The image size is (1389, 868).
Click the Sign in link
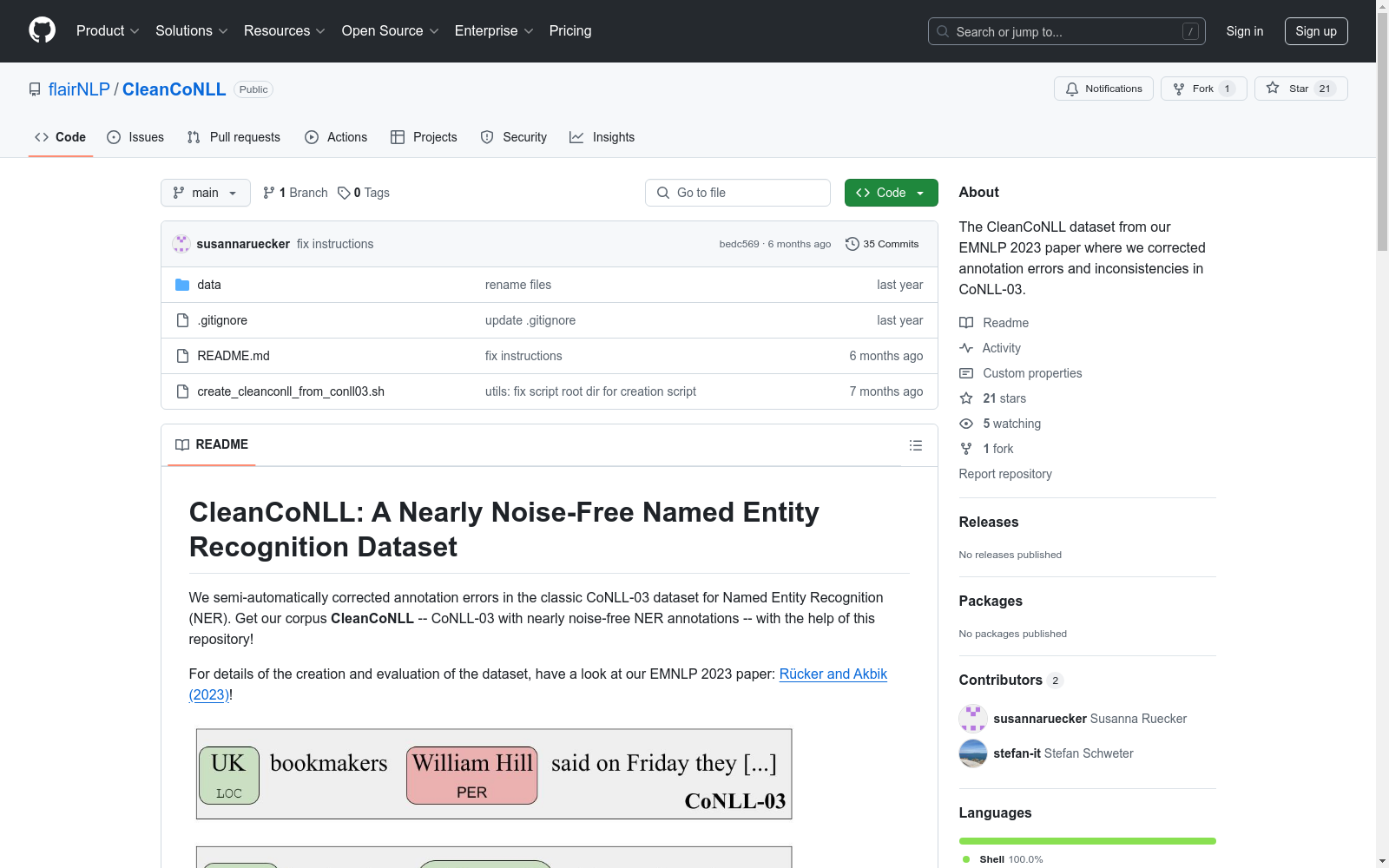click(1245, 31)
